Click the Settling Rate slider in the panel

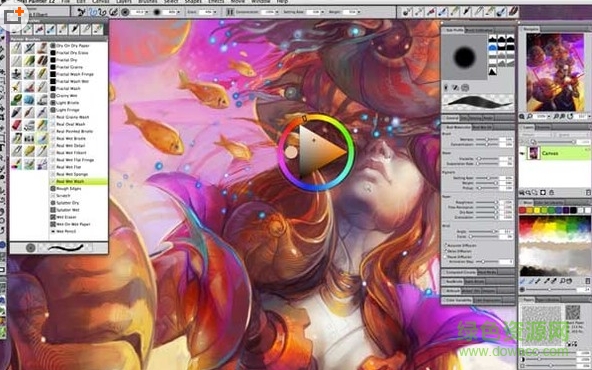[487, 178]
